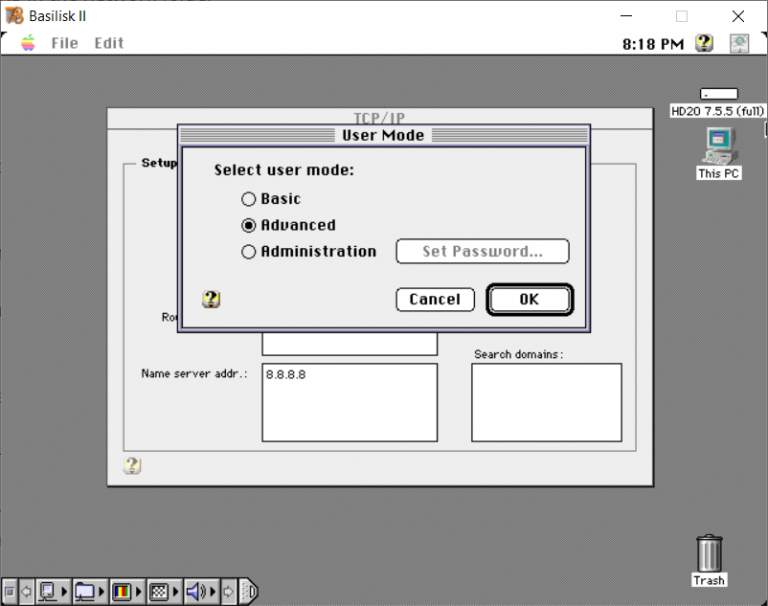Viewport: 768px width, 606px height.
Task: Cancel the User Mode dialog
Action: [x=435, y=299]
